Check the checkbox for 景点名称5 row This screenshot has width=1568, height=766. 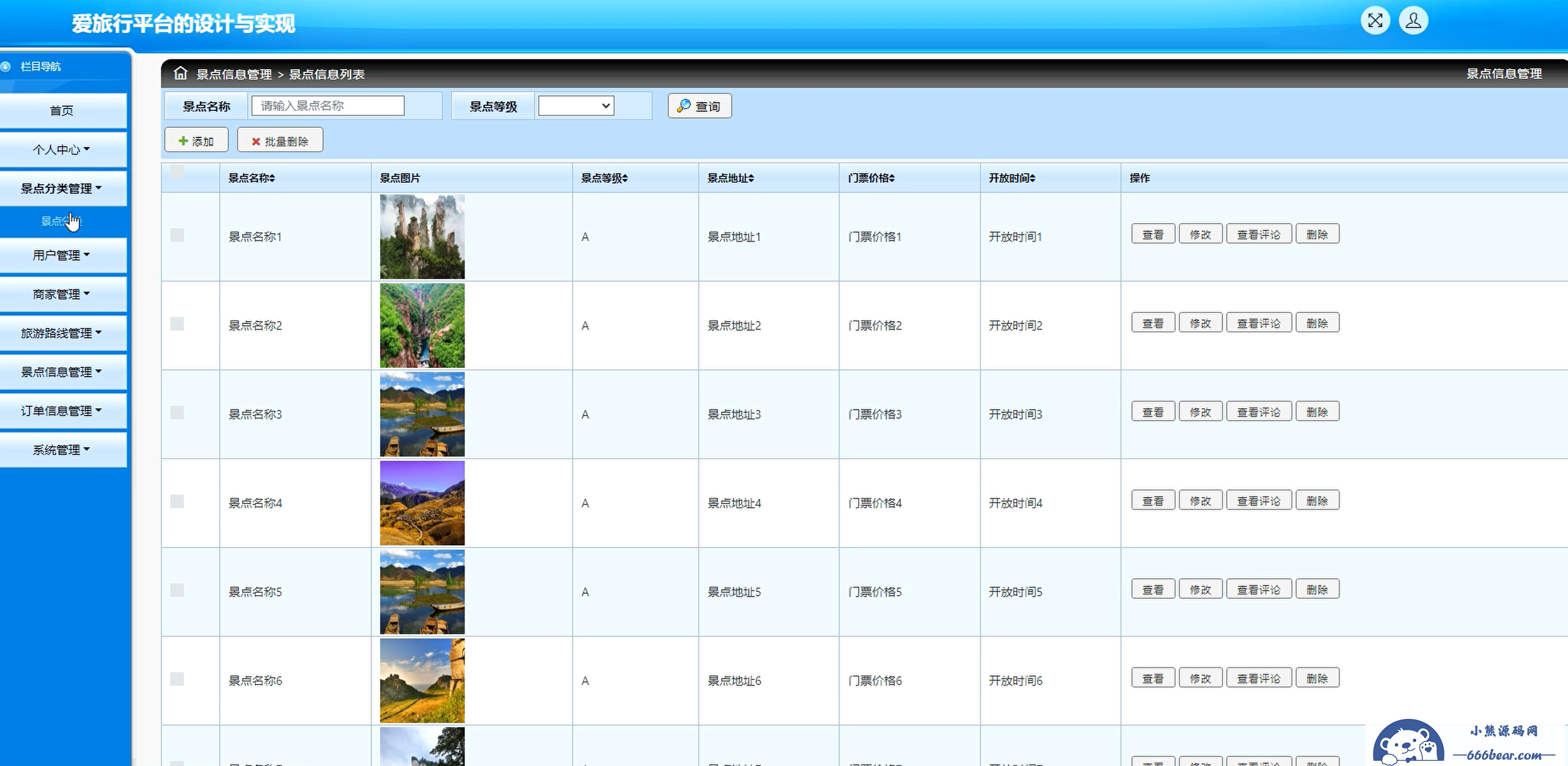click(177, 590)
